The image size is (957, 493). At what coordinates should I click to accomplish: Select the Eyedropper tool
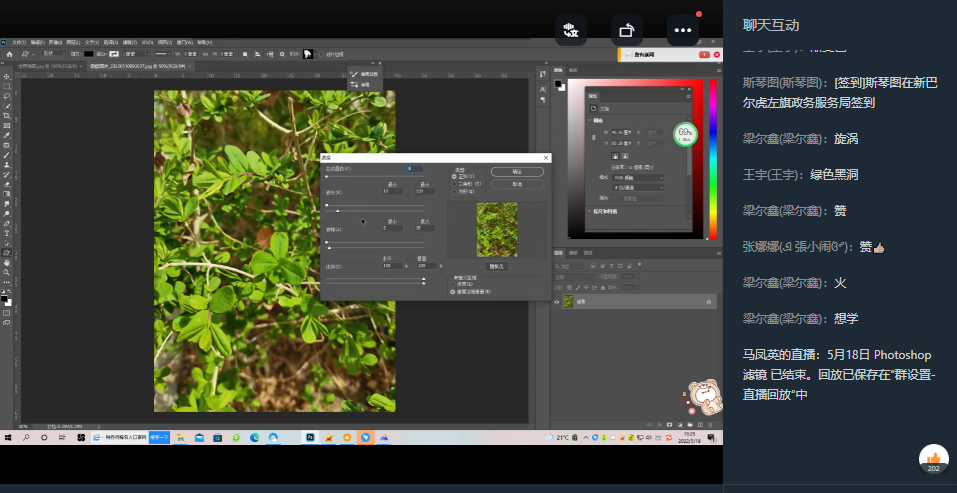[x=7, y=135]
